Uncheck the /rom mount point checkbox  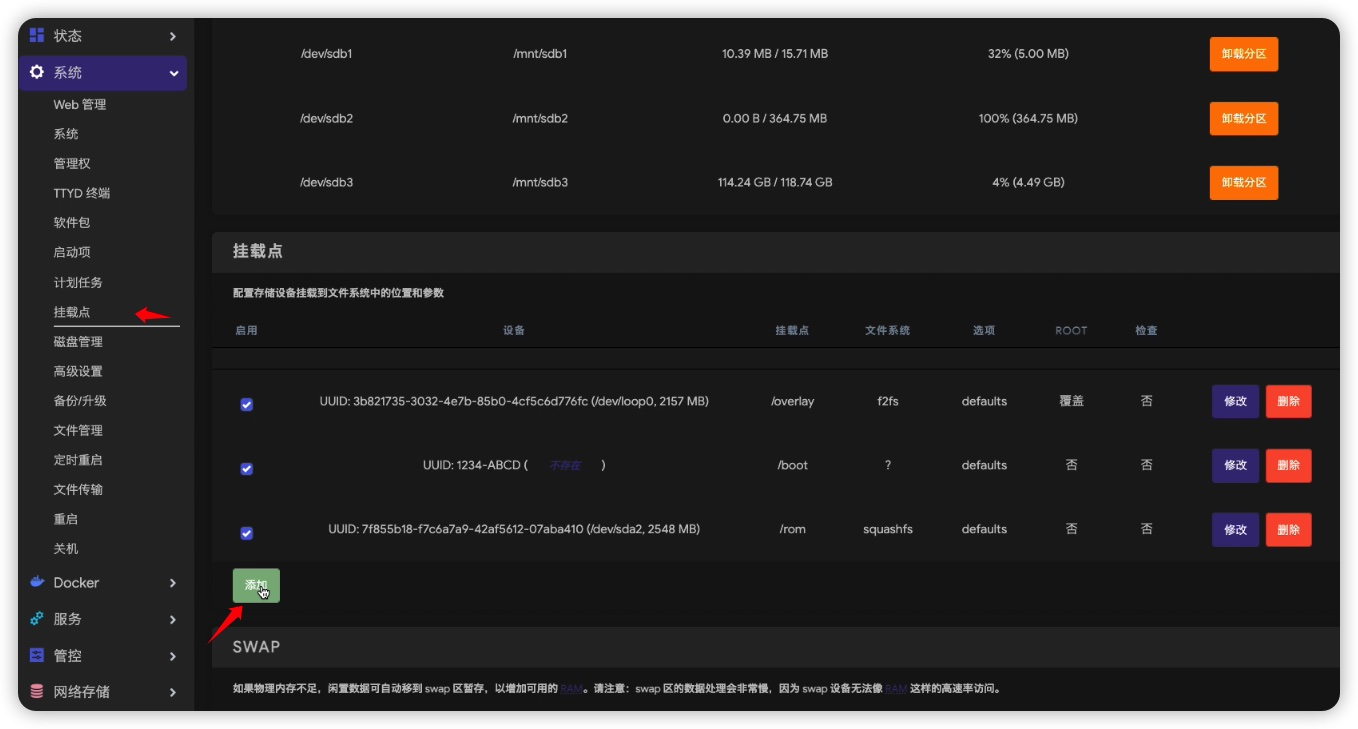pos(246,532)
